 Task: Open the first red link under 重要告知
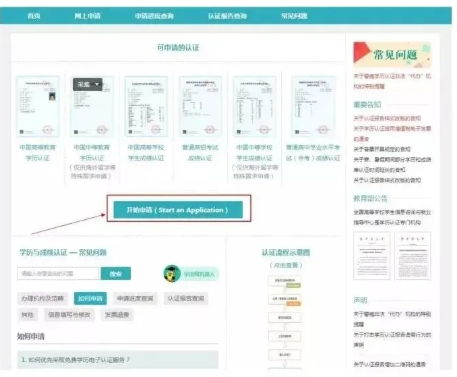[x=387, y=118]
